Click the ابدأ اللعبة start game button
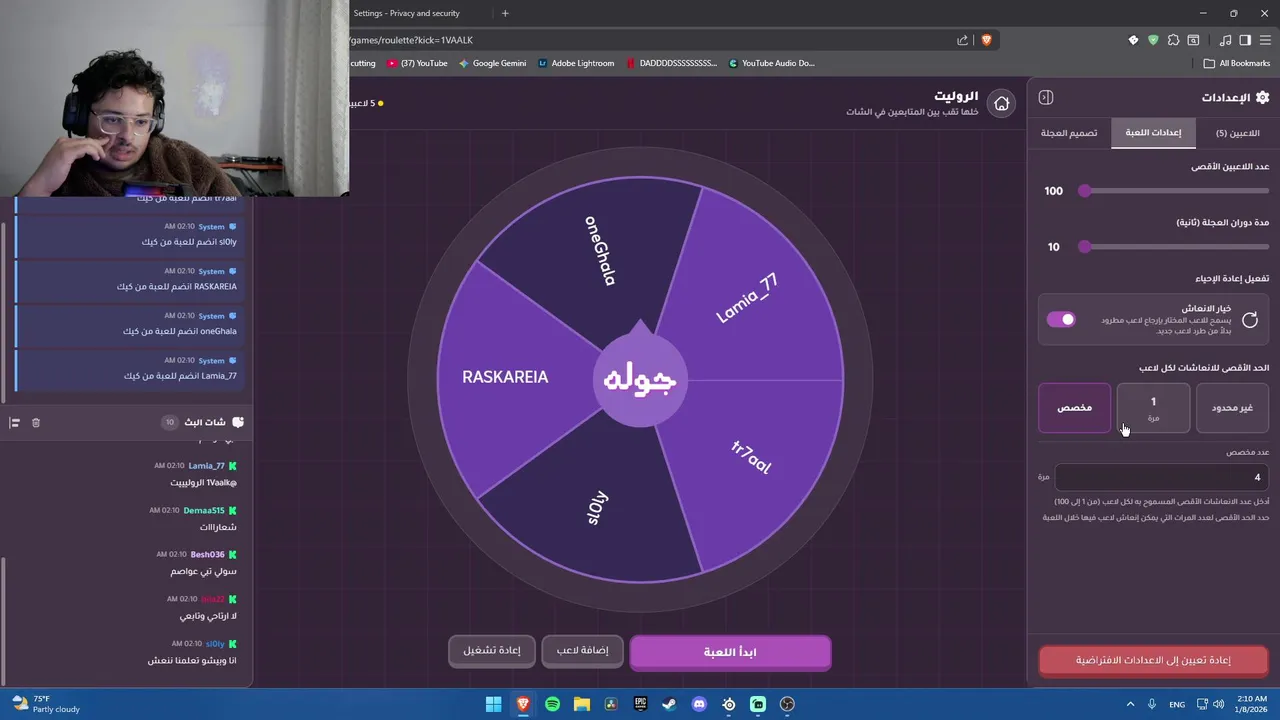The height and width of the screenshot is (720, 1280). [730, 652]
